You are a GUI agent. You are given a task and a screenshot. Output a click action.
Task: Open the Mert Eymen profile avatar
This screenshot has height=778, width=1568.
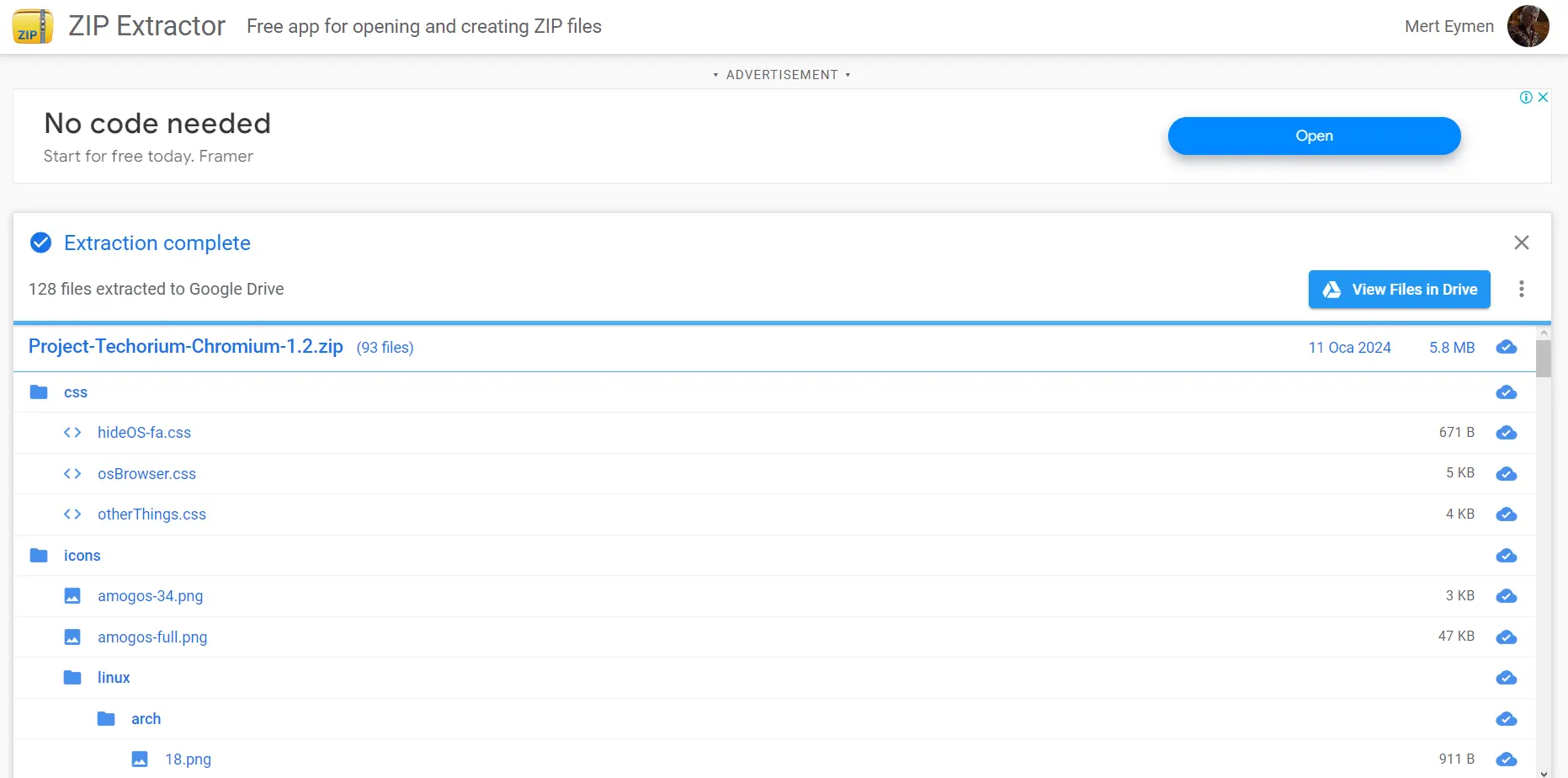tap(1528, 26)
